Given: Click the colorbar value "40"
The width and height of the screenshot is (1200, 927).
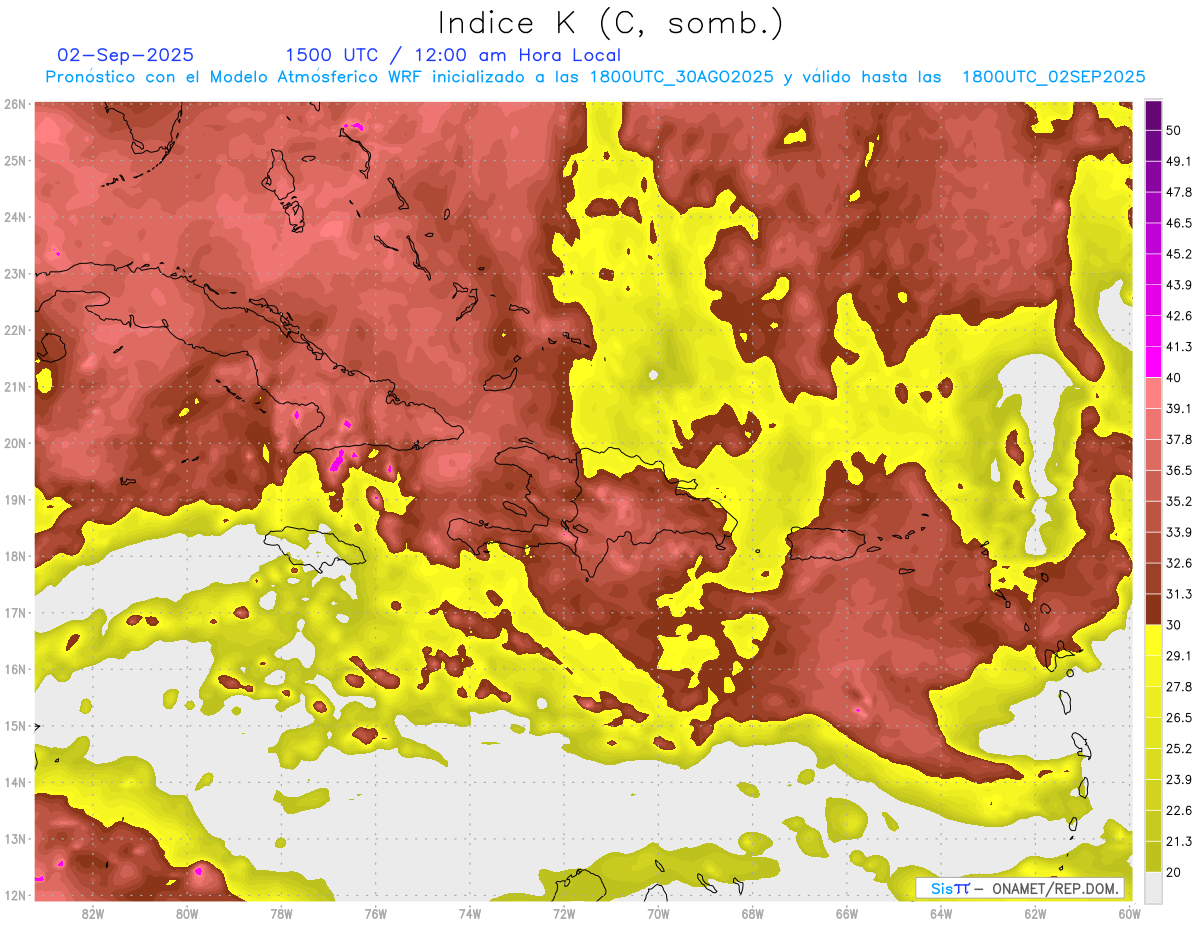Looking at the screenshot, I should (1174, 377).
